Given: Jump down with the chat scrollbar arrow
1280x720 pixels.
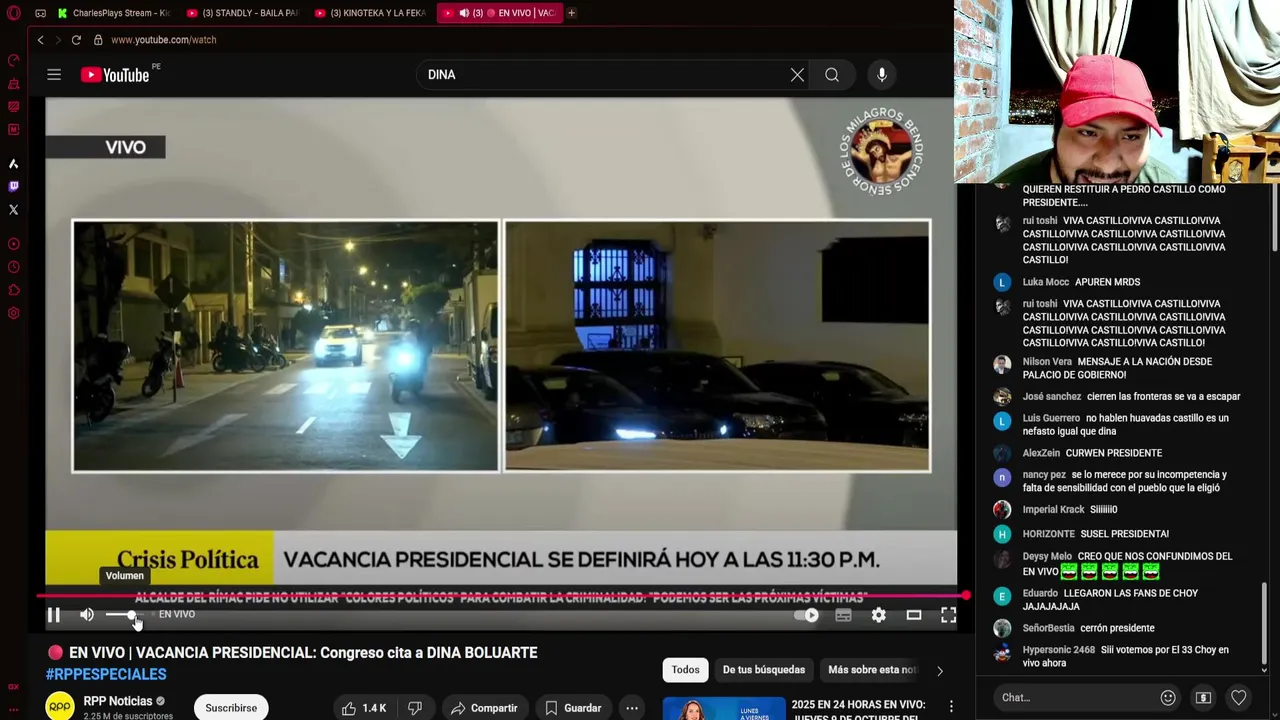Looking at the screenshot, I should click(1264, 670).
